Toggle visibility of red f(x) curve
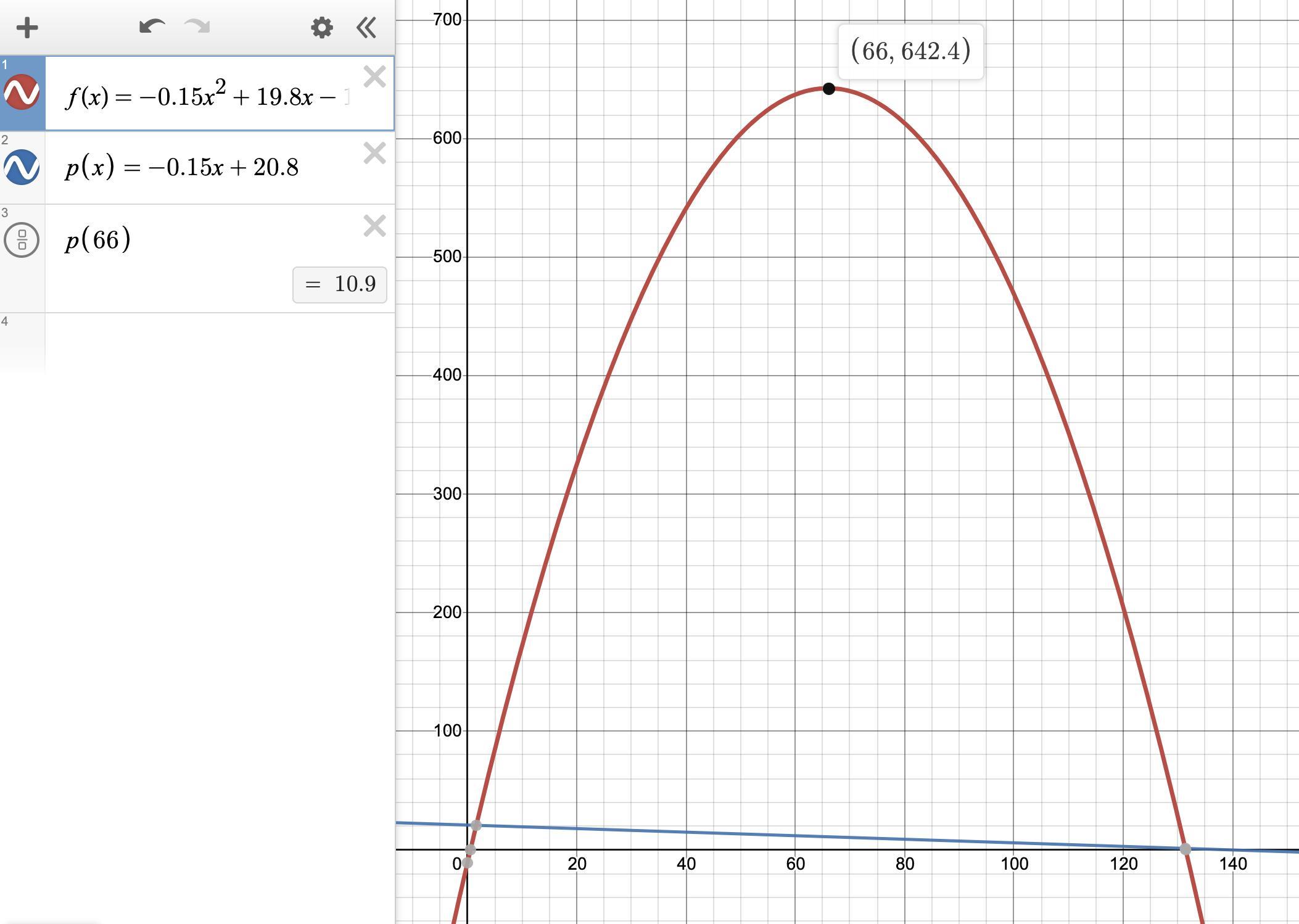Viewport: 1299px width, 924px height. 22,93
